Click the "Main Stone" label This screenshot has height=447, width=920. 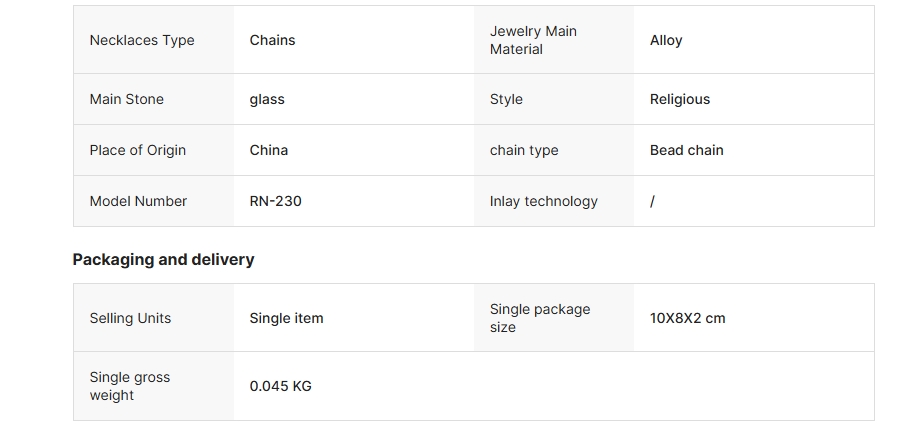127,99
